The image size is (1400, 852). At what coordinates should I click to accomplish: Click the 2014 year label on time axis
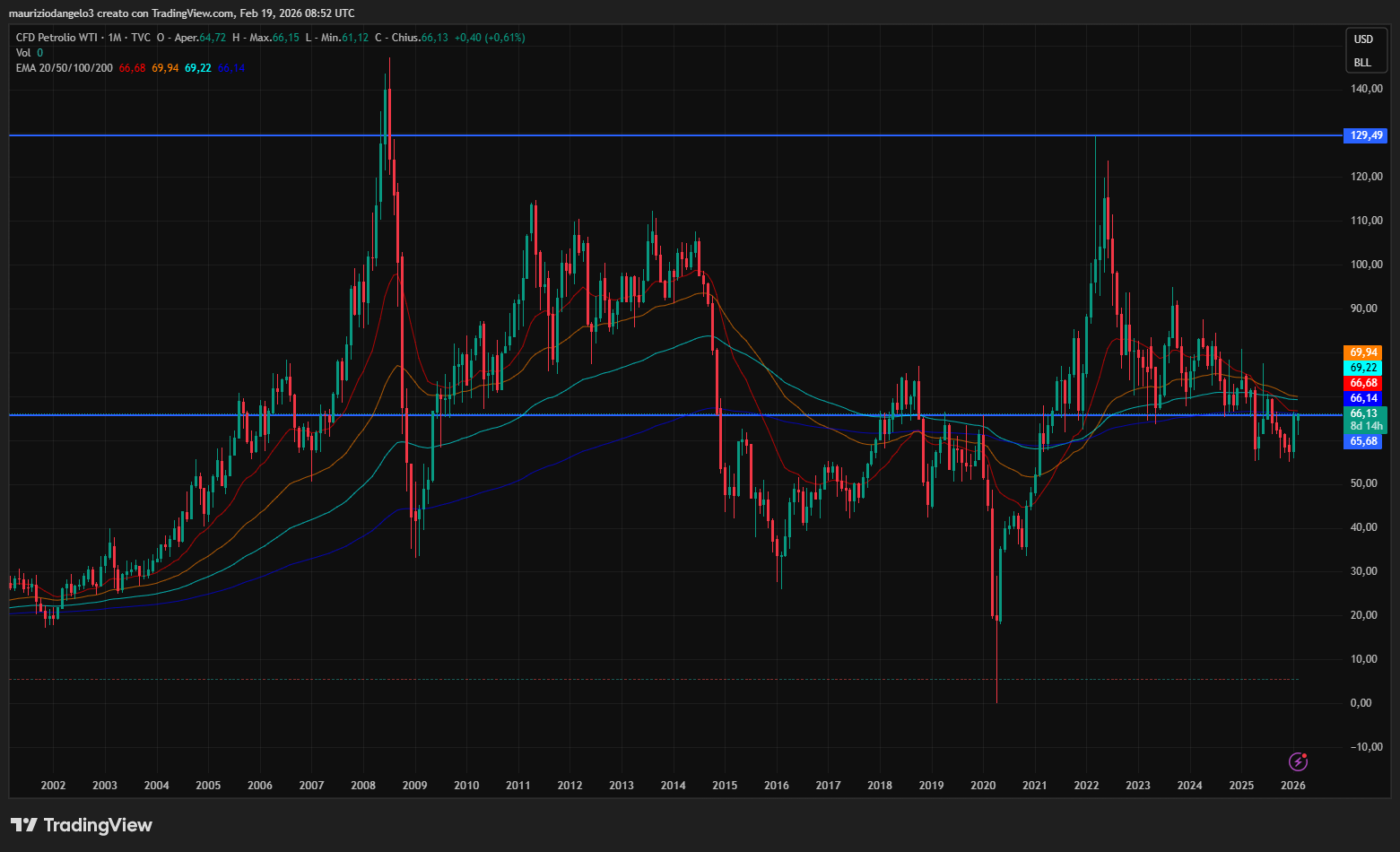click(x=674, y=786)
